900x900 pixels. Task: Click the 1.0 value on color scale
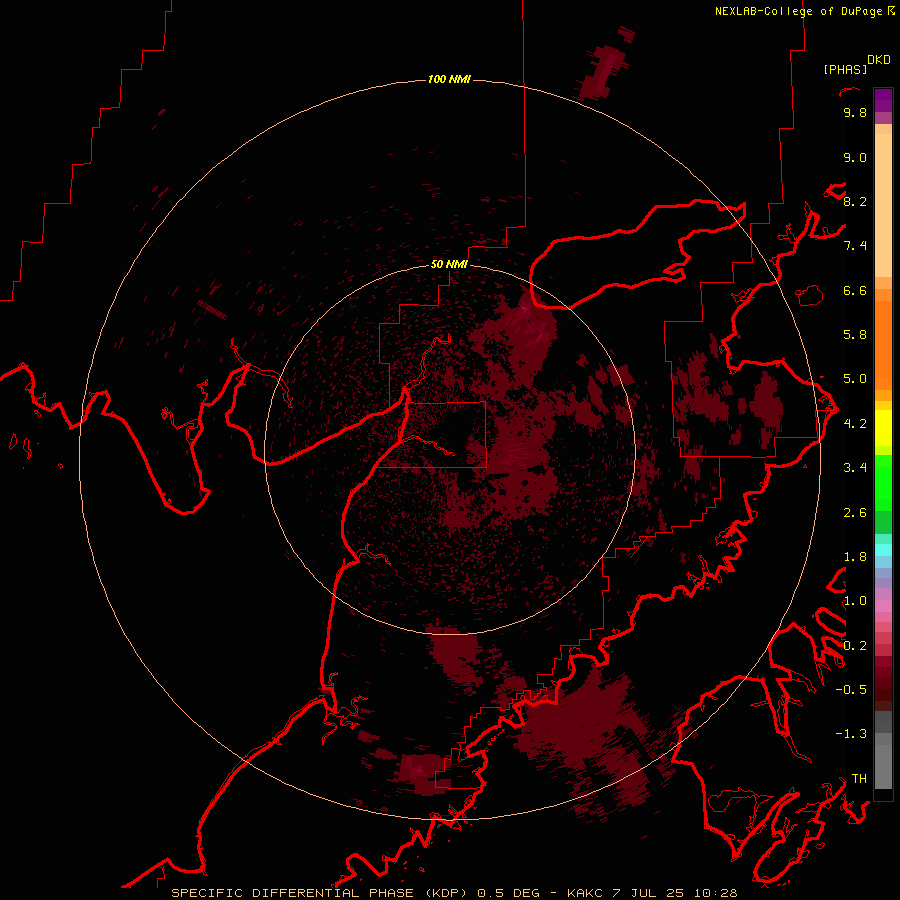(x=855, y=601)
